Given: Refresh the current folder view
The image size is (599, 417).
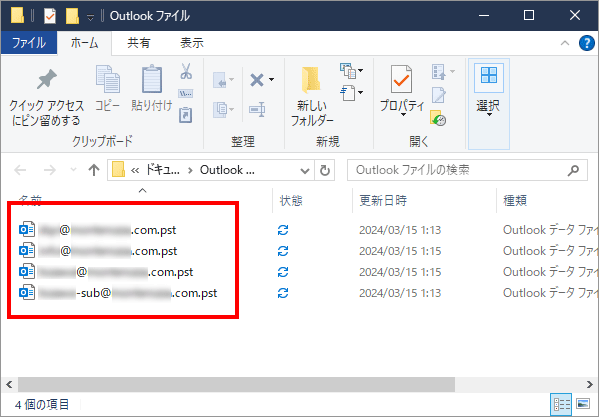Looking at the screenshot, I should click(325, 170).
